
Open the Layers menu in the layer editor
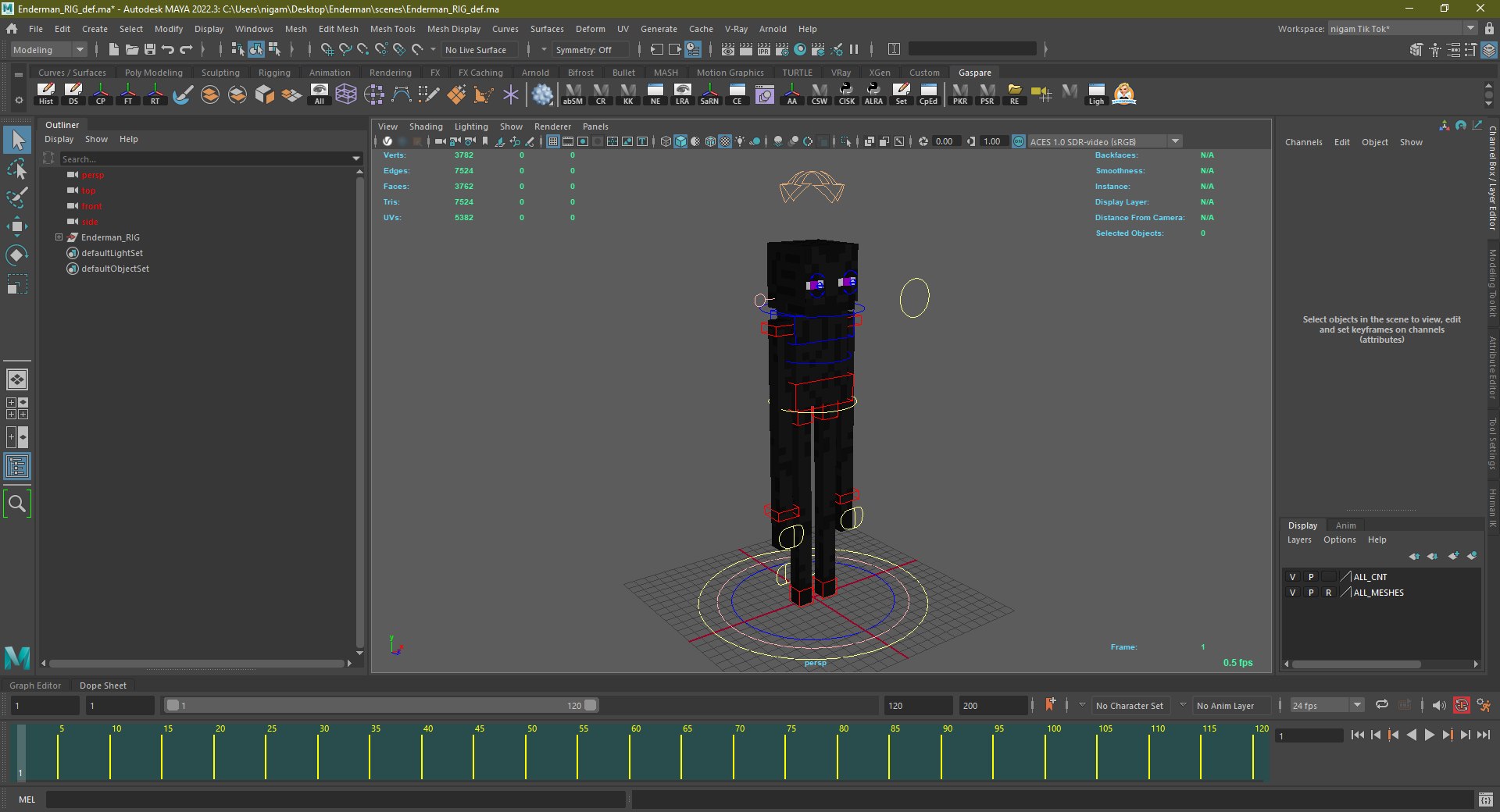tap(1299, 540)
